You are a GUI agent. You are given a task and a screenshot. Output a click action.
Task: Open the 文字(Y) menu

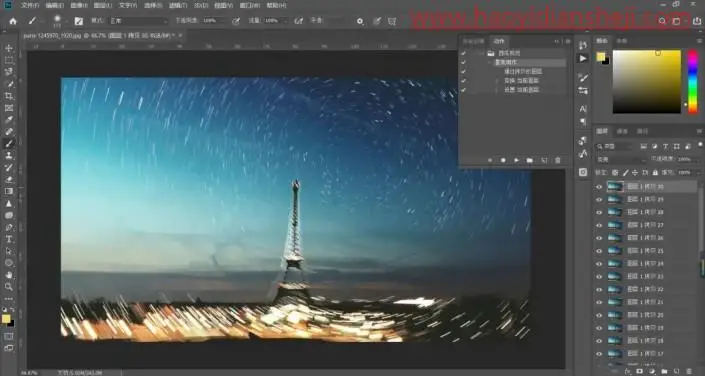pos(128,5)
